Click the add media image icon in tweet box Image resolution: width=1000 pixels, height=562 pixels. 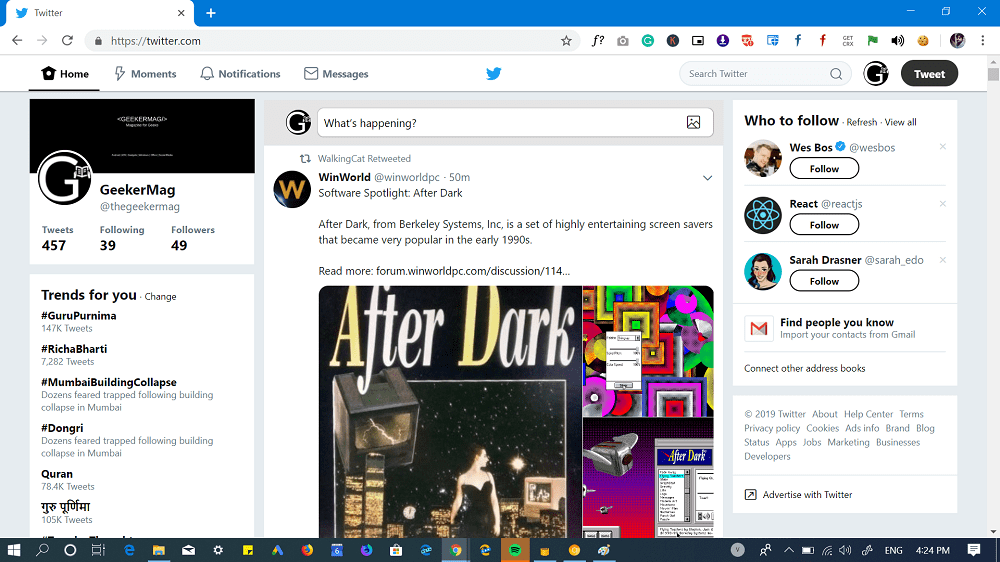tap(693, 122)
